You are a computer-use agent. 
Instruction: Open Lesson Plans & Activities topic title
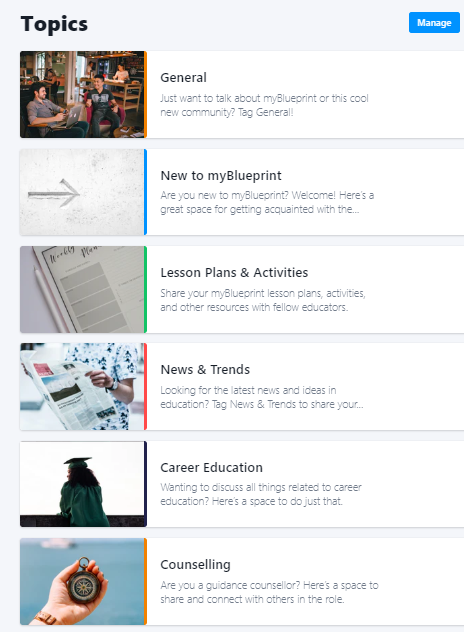(x=234, y=272)
